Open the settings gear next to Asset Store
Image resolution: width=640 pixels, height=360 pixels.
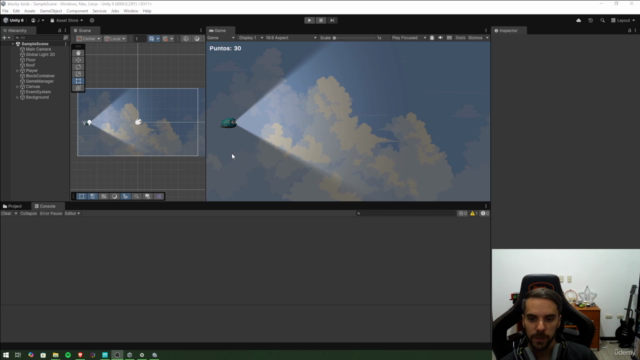coord(92,20)
